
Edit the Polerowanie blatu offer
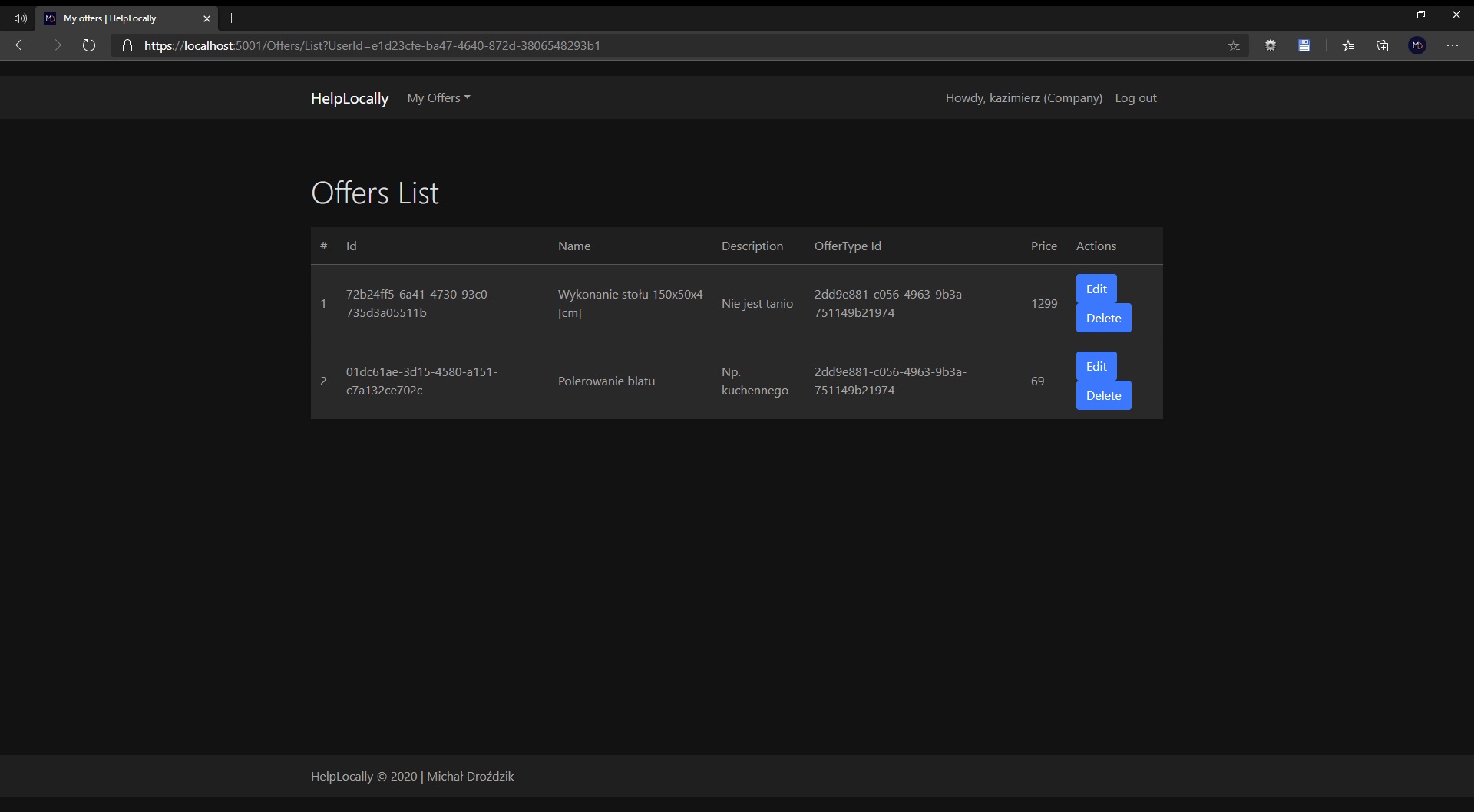(x=1096, y=366)
